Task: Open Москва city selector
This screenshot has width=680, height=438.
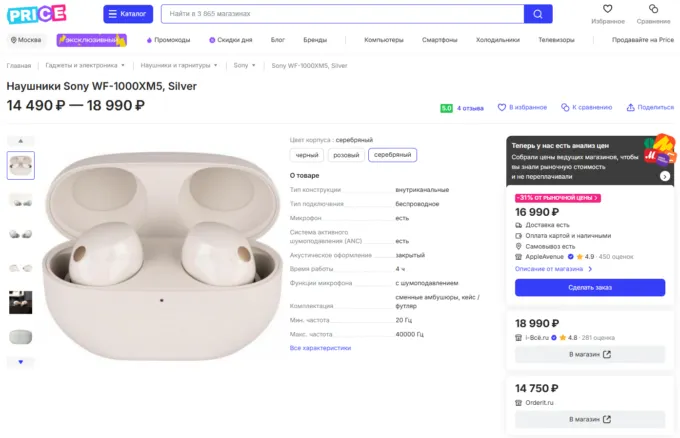Action: pos(26,40)
